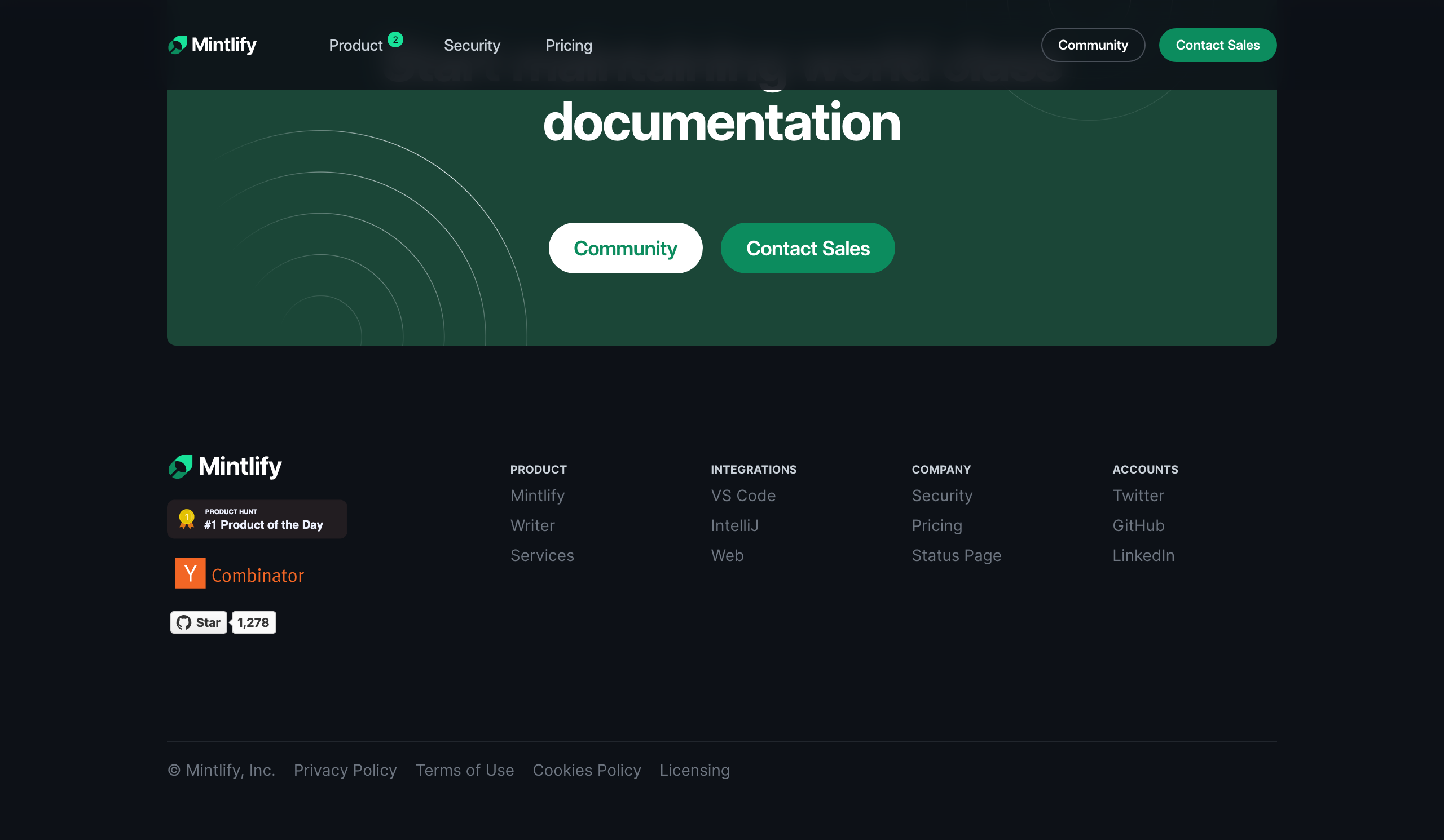Open the Cookies Policy link
This screenshot has height=840, width=1444.
(587, 770)
